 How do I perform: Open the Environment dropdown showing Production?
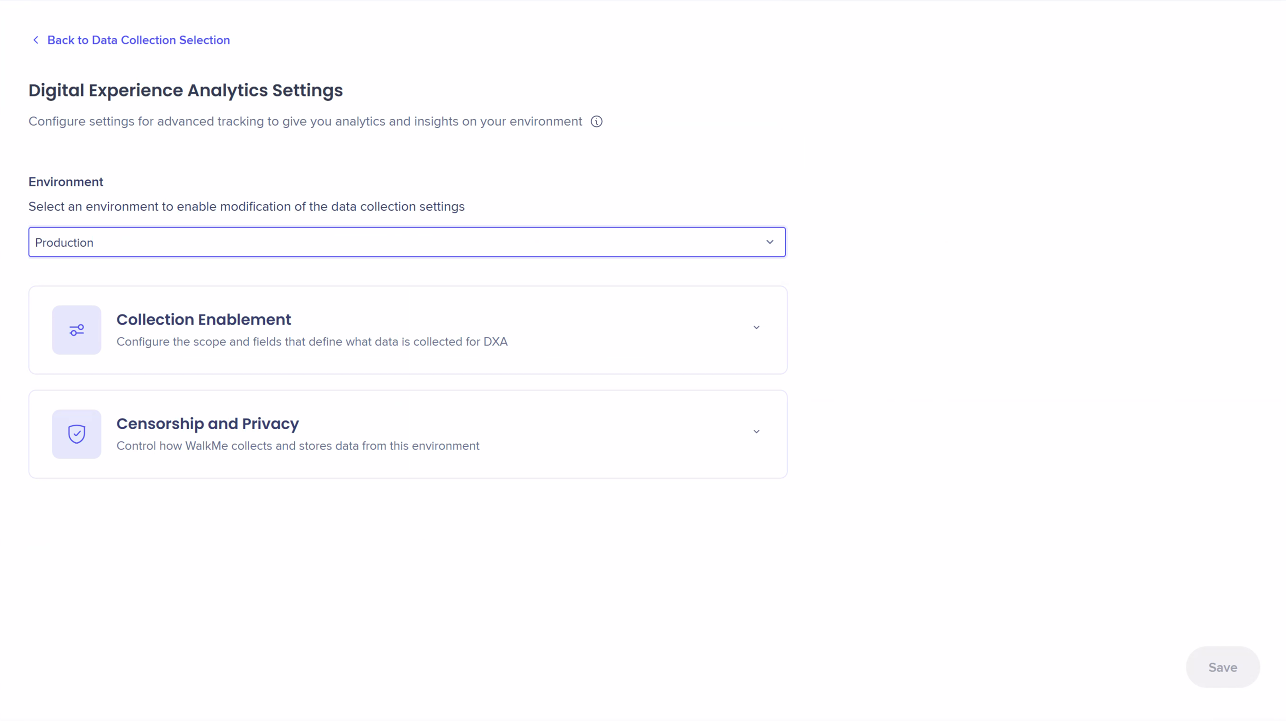click(406, 242)
